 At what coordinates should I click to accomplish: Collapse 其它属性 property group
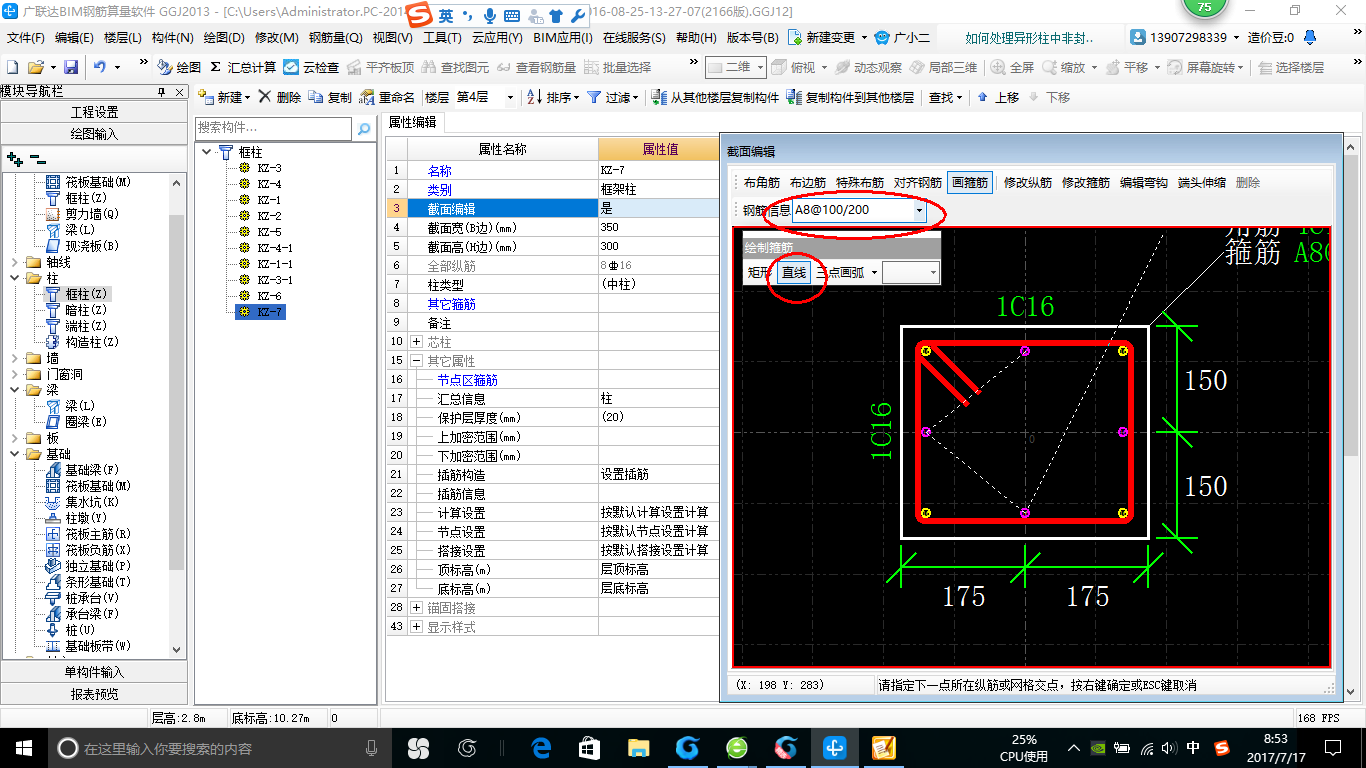pyautogui.click(x=416, y=361)
